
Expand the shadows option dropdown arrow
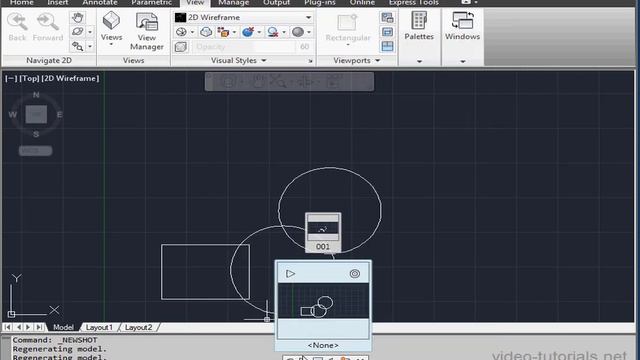pos(192,32)
